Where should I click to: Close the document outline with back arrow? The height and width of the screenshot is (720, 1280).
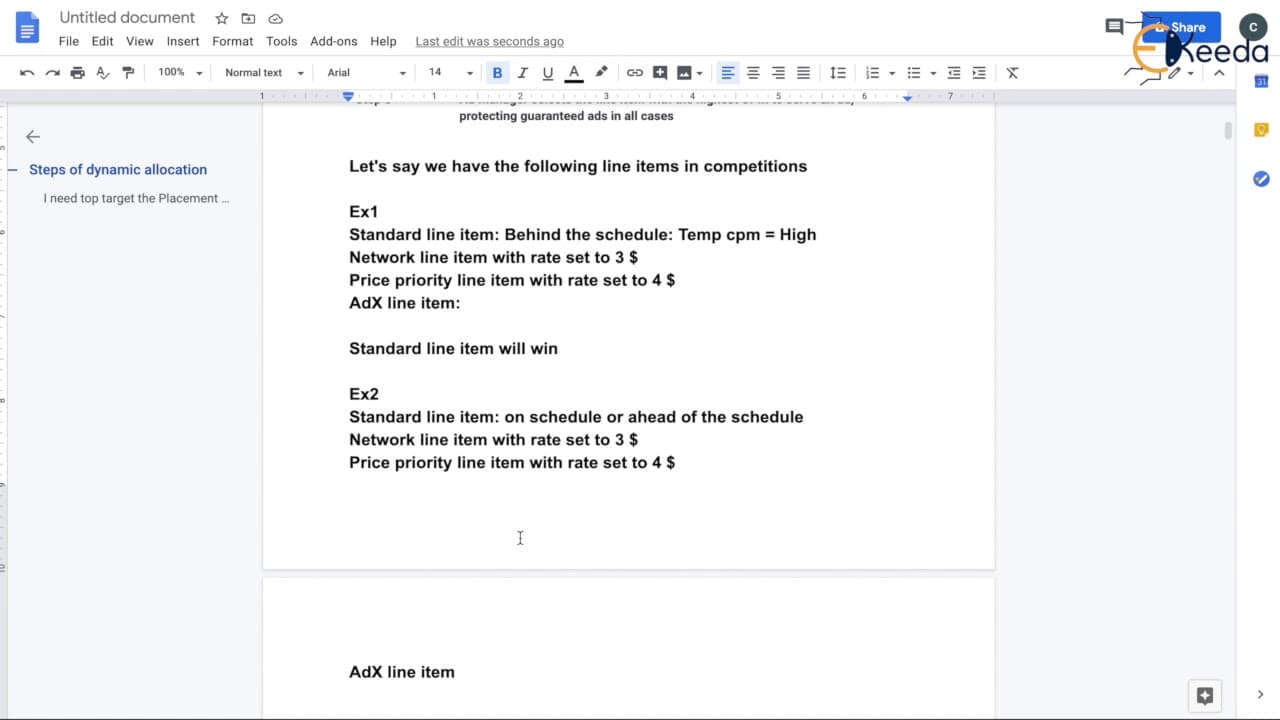click(x=33, y=137)
